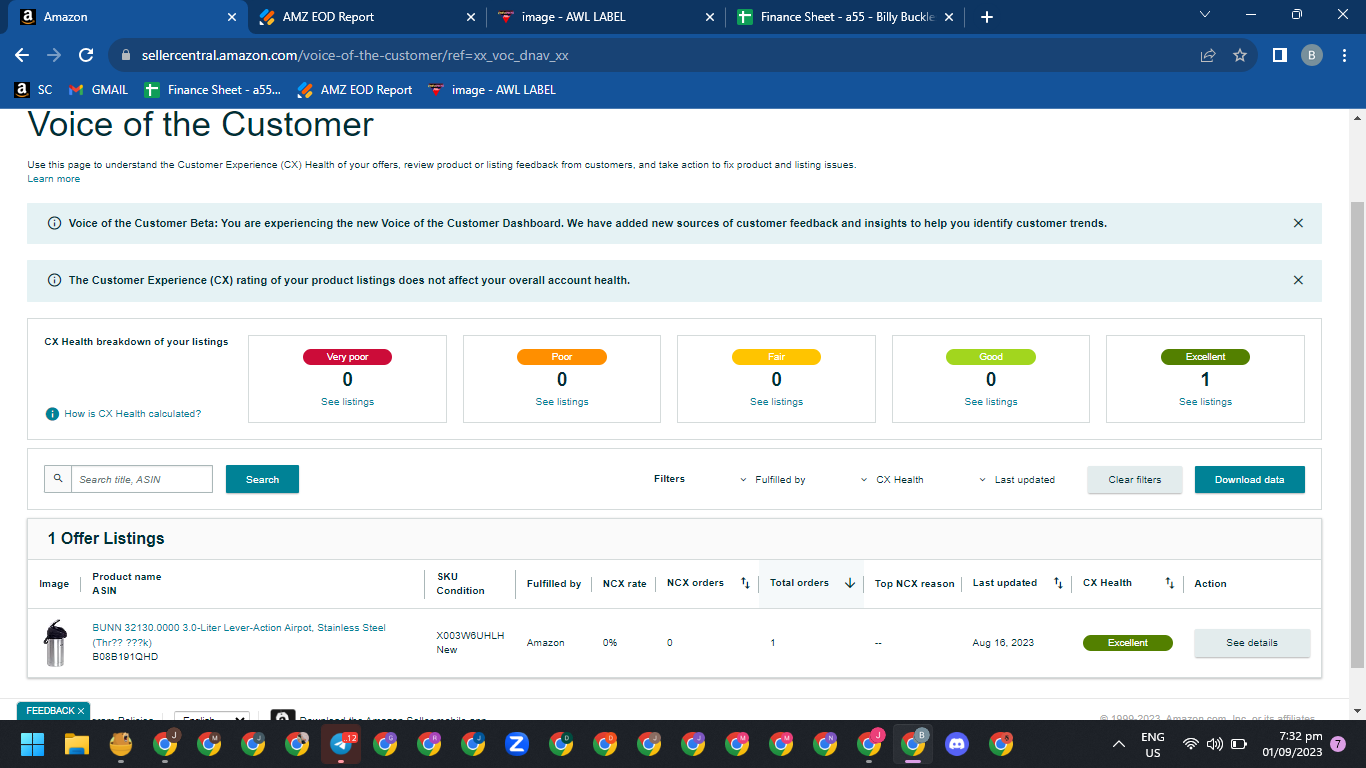The height and width of the screenshot is (768, 1366).
Task: Open the Chrome profile B avatar
Action: 1312,55
